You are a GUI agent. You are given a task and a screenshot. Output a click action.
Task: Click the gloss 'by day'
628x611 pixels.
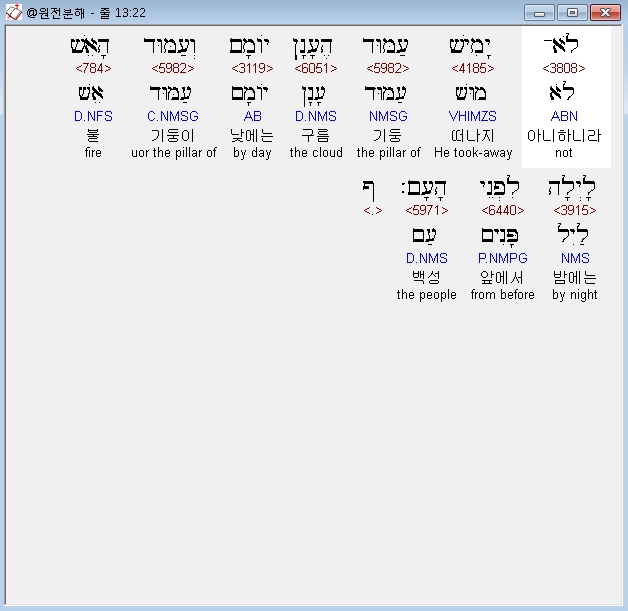[252, 153]
